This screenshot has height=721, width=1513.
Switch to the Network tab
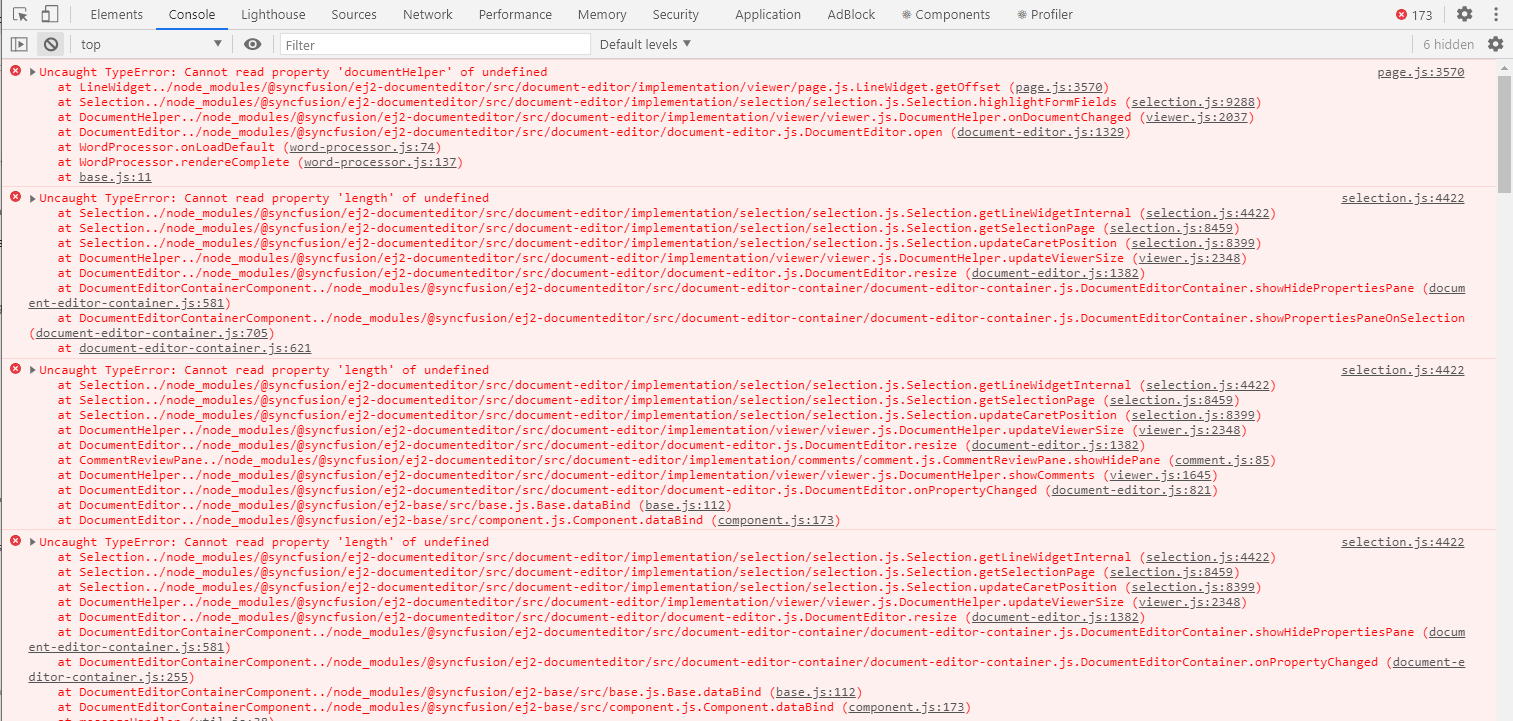tap(427, 14)
